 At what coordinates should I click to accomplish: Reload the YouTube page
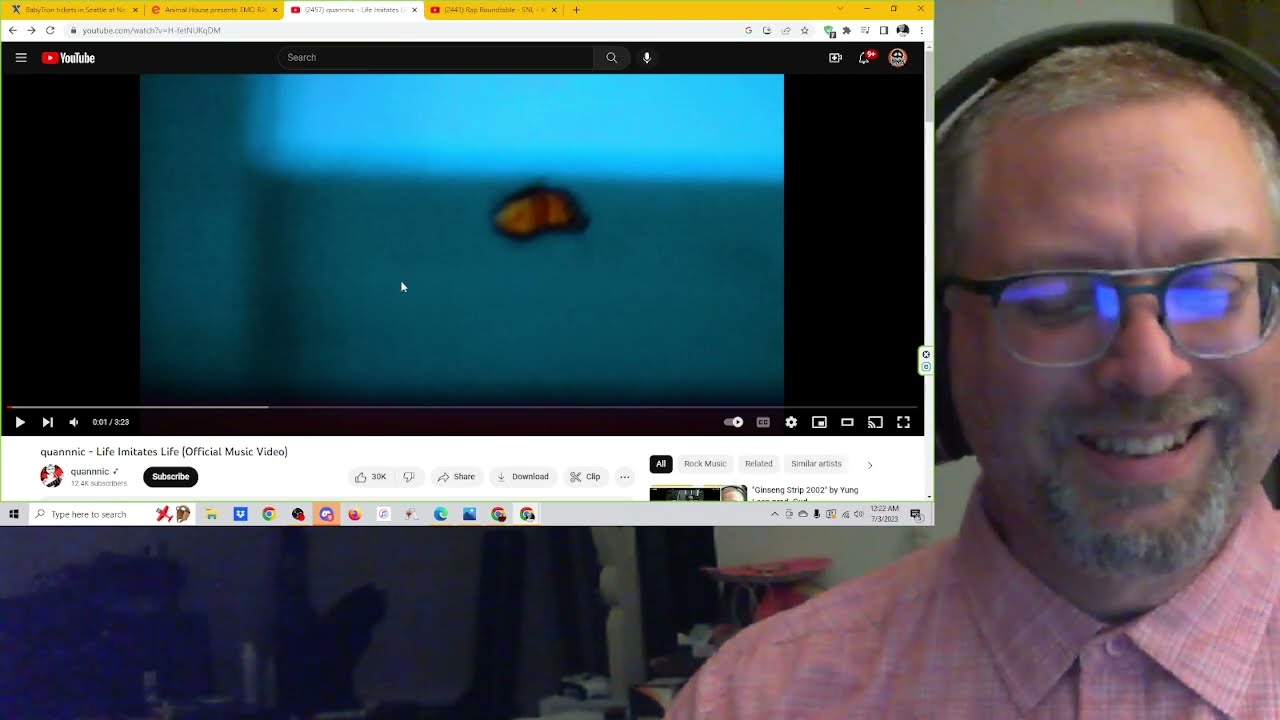(x=50, y=31)
